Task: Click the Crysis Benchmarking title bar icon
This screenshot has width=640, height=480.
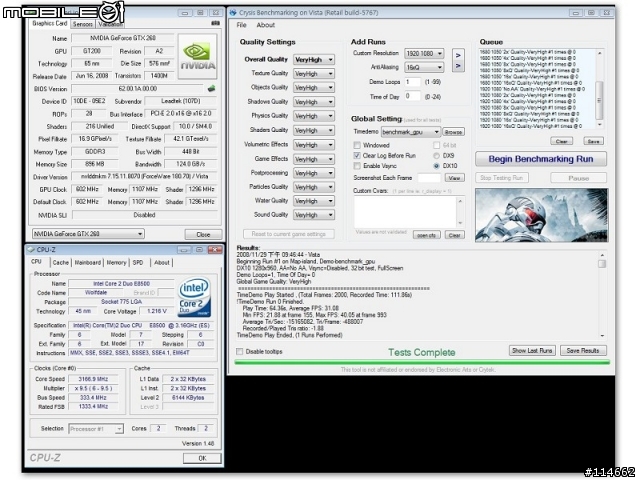Action: (233, 13)
